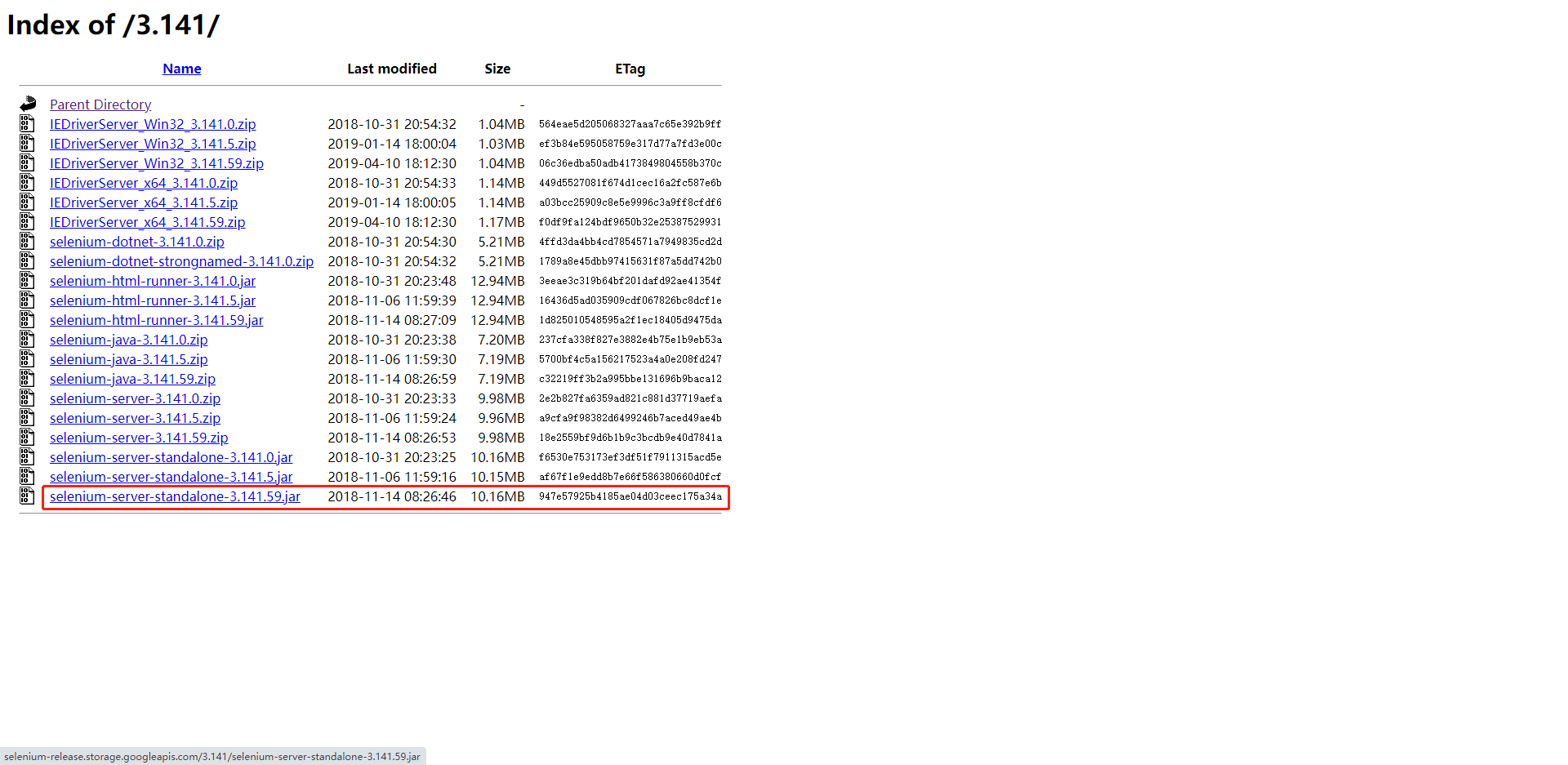Click file icon for IEDriverServer_x64_3.141.5.zip

pyautogui.click(x=27, y=202)
